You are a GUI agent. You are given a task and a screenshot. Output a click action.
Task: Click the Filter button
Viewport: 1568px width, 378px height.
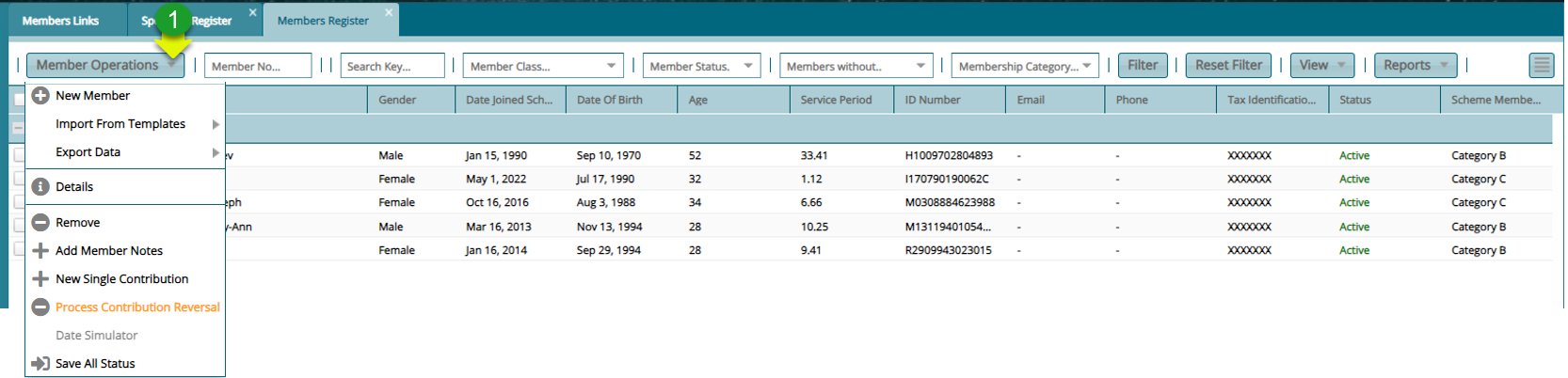pyautogui.click(x=1143, y=65)
